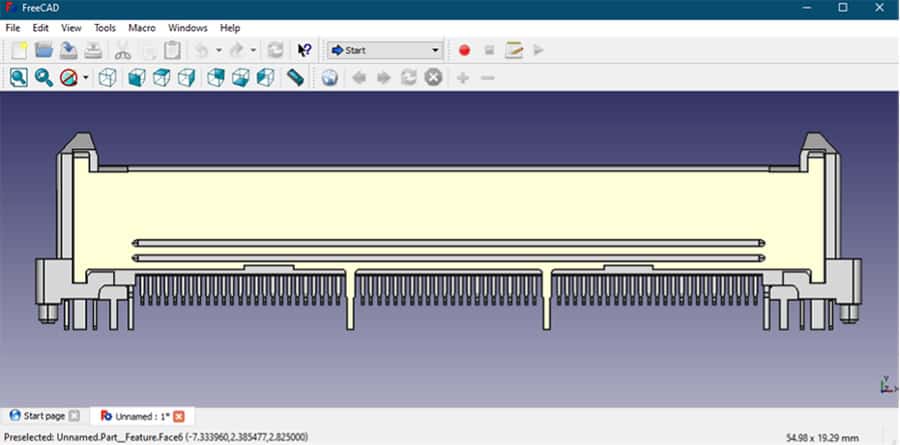Open a file with the folder icon

click(44, 51)
